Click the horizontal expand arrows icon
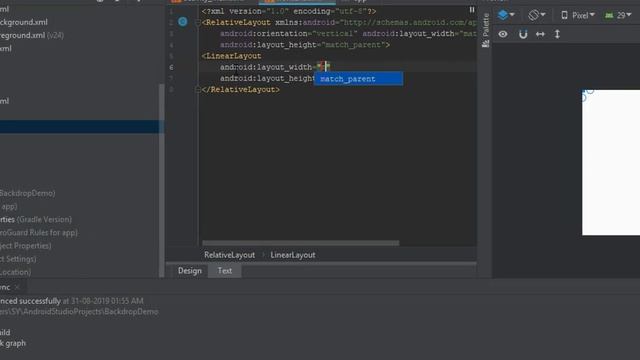The image size is (640, 360). coord(540,34)
